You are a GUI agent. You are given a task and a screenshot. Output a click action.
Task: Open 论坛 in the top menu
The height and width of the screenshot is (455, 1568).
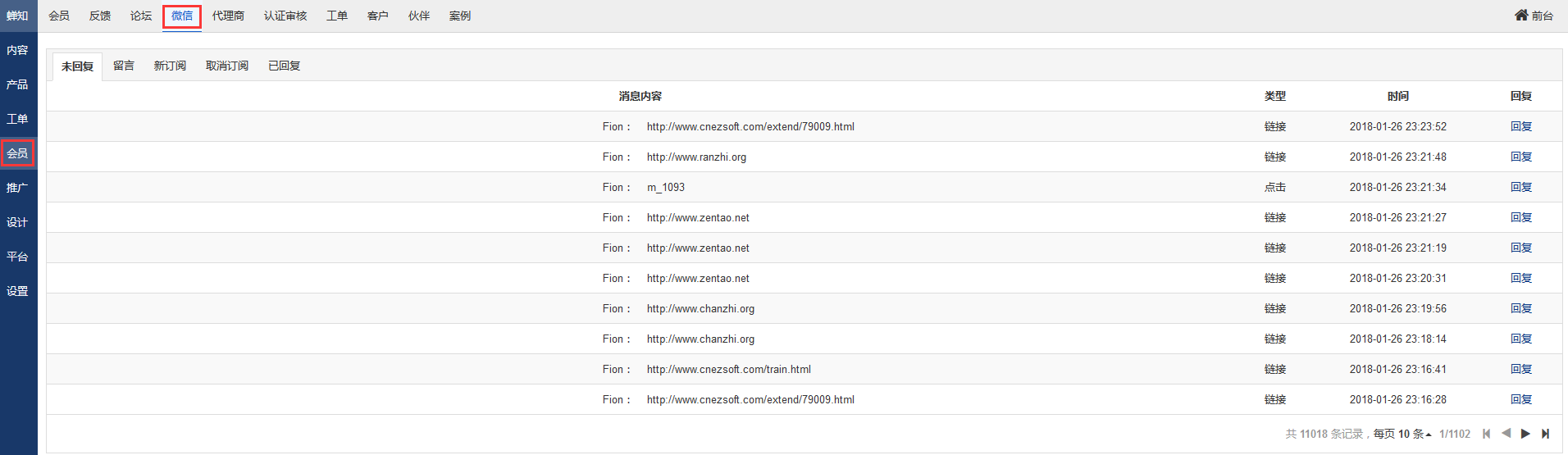141,16
